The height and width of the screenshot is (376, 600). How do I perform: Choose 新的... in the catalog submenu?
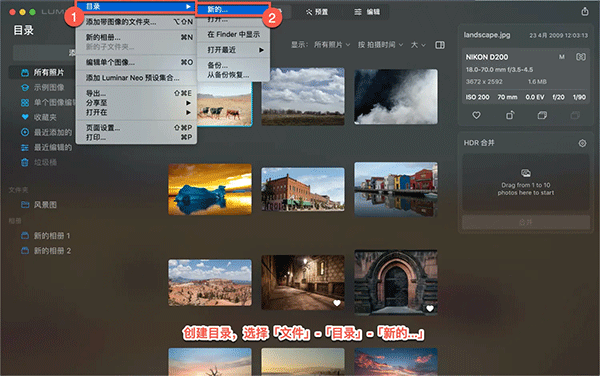tap(233, 10)
